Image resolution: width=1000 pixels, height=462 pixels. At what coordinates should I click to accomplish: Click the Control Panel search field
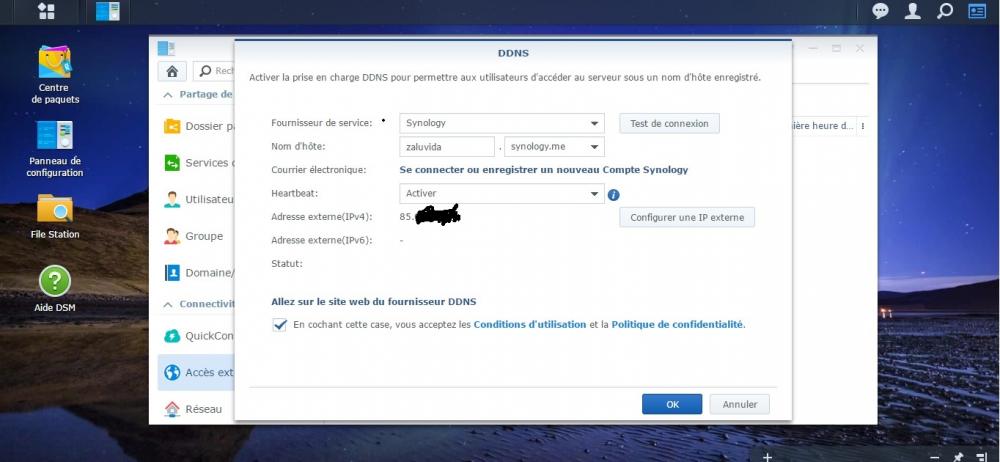click(214, 71)
